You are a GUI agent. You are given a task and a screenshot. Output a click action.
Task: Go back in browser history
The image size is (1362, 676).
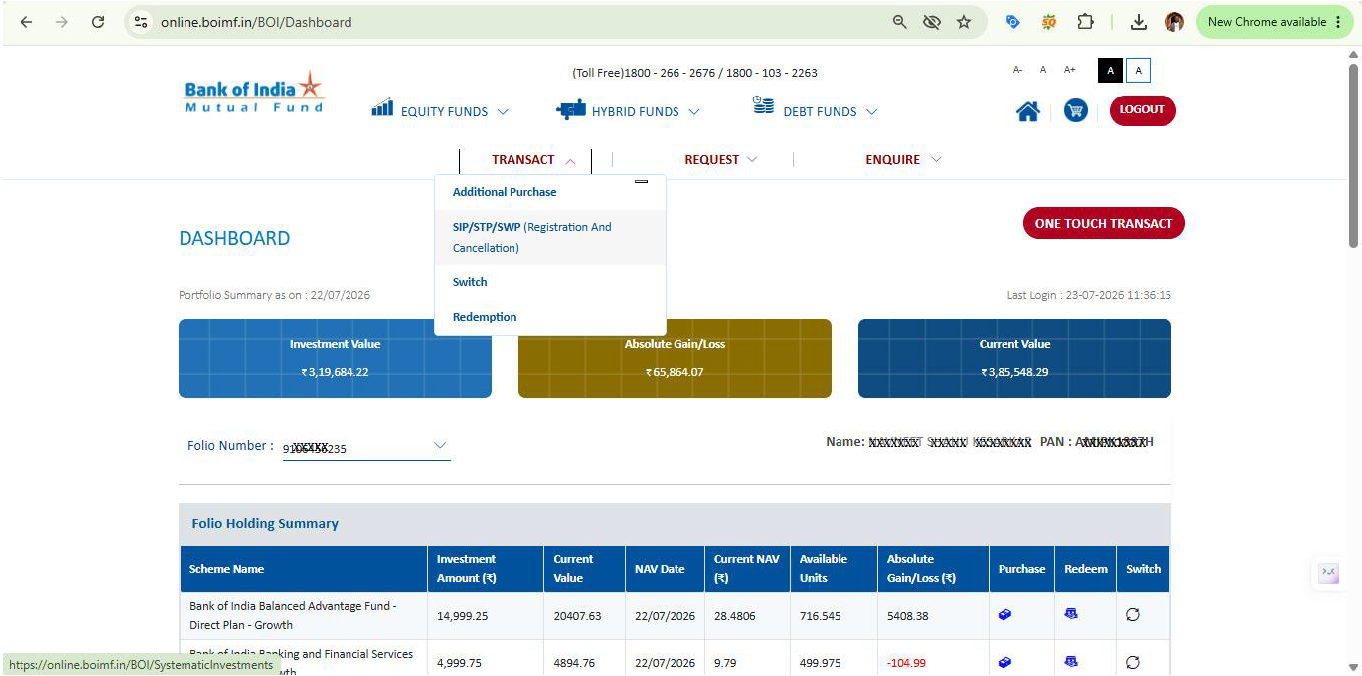(x=27, y=22)
